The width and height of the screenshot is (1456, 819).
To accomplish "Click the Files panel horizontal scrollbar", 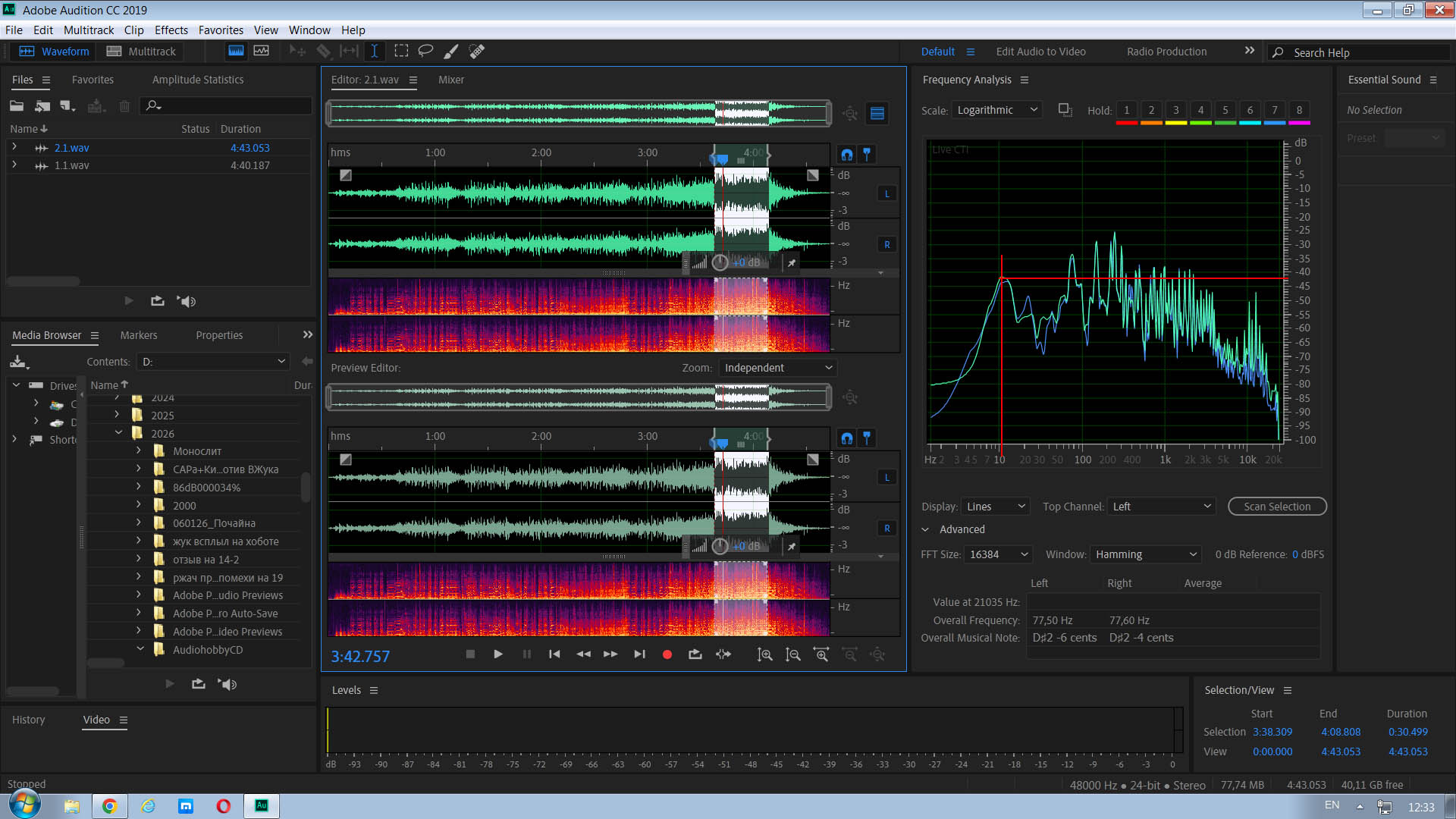I will [x=43, y=281].
